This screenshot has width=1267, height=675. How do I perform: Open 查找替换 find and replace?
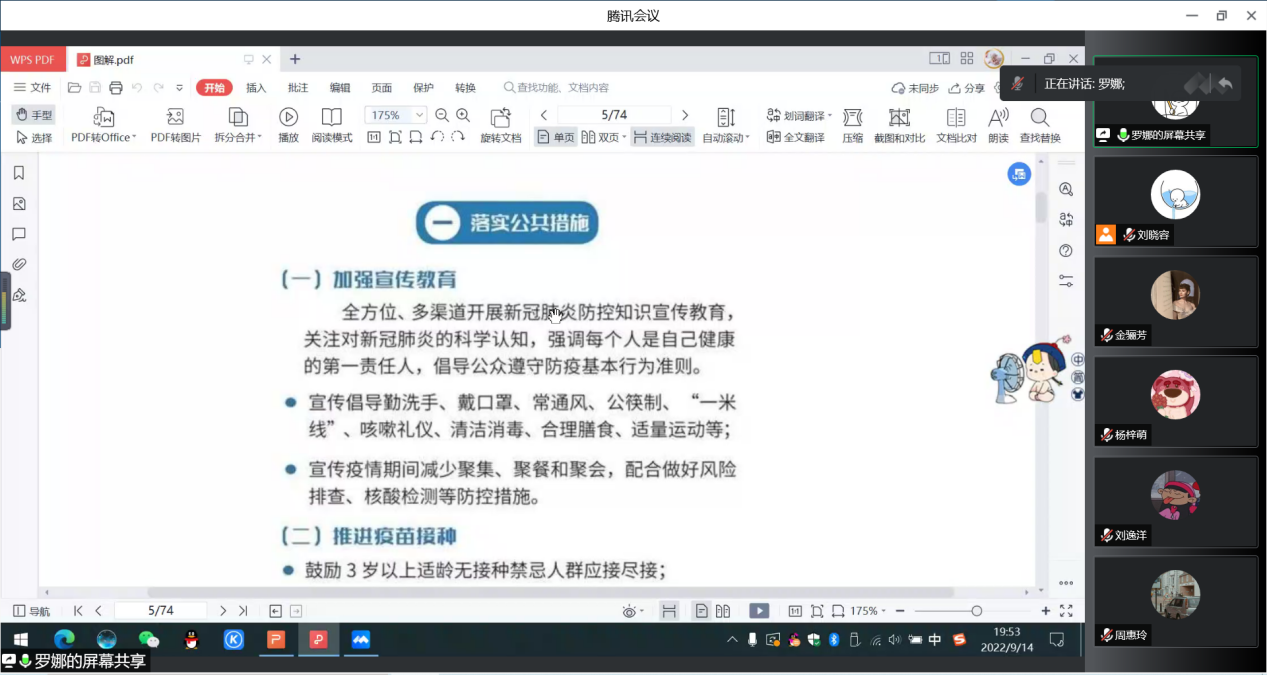(1040, 117)
